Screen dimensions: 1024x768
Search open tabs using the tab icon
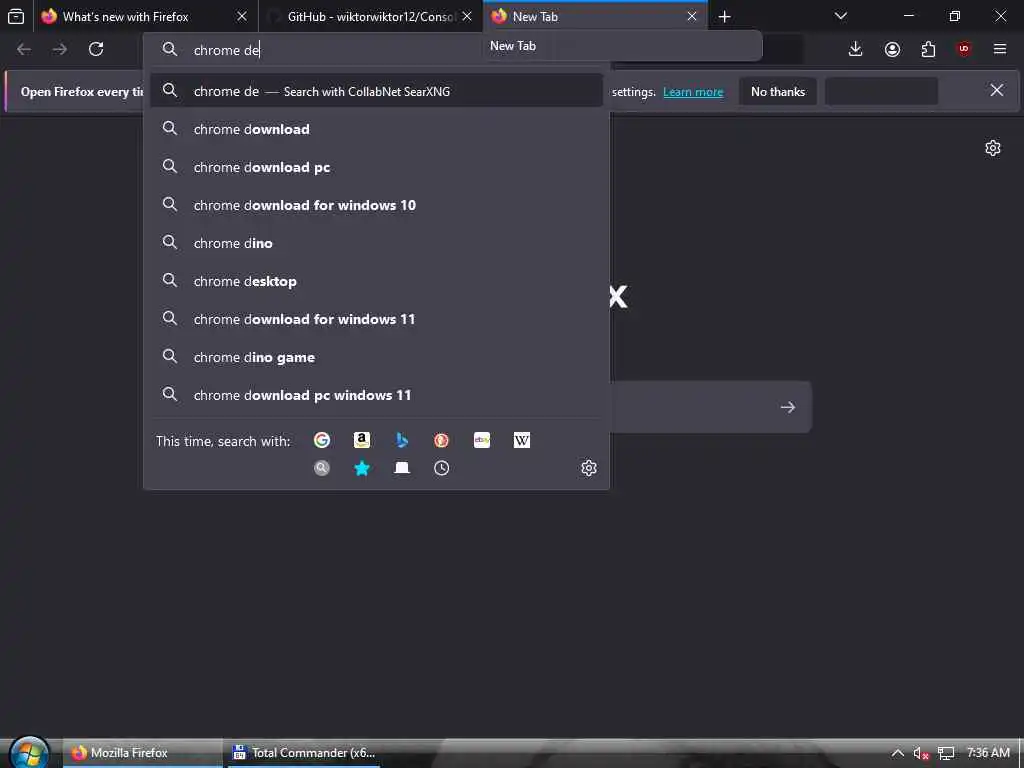(402, 468)
